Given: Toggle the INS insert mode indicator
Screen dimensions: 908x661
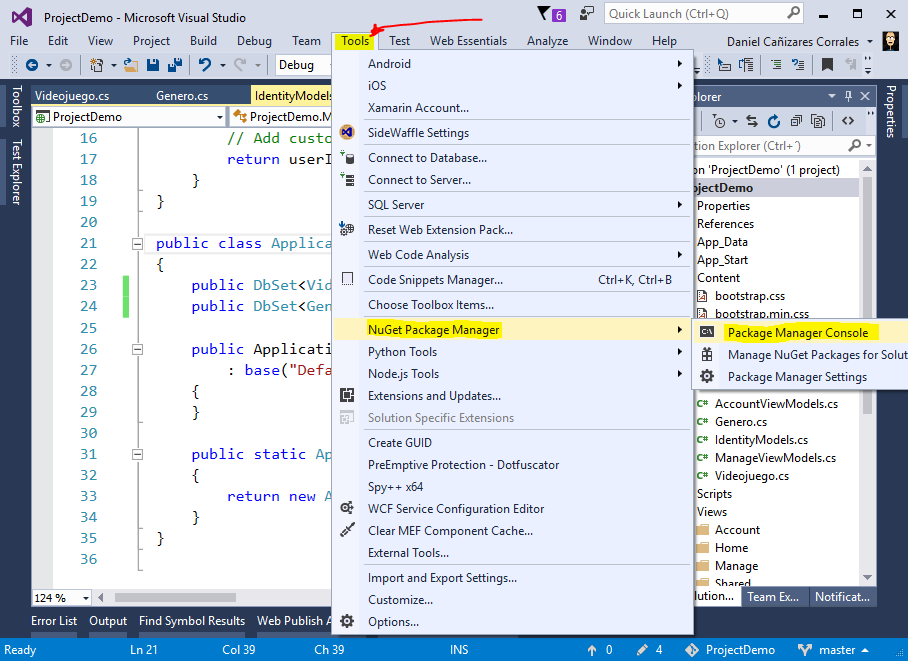Looking at the screenshot, I should (459, 650).
